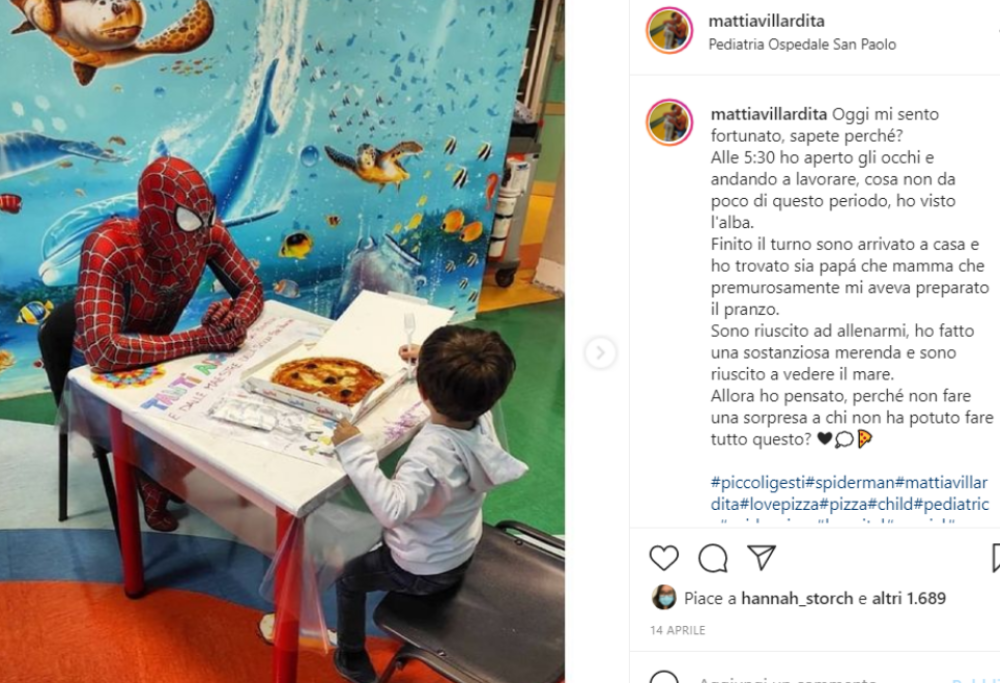1000x683 pixels.
Task: Open the profile avatar beside the caption
Action: click(669, 122)
